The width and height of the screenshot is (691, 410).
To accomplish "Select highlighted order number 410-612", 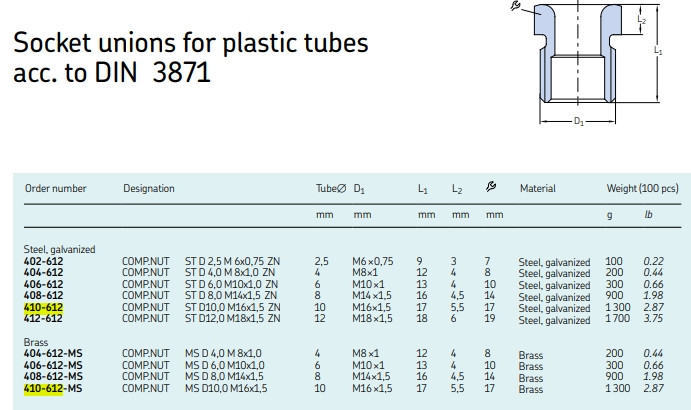I will pyautogui.click(x=43, y=307).
